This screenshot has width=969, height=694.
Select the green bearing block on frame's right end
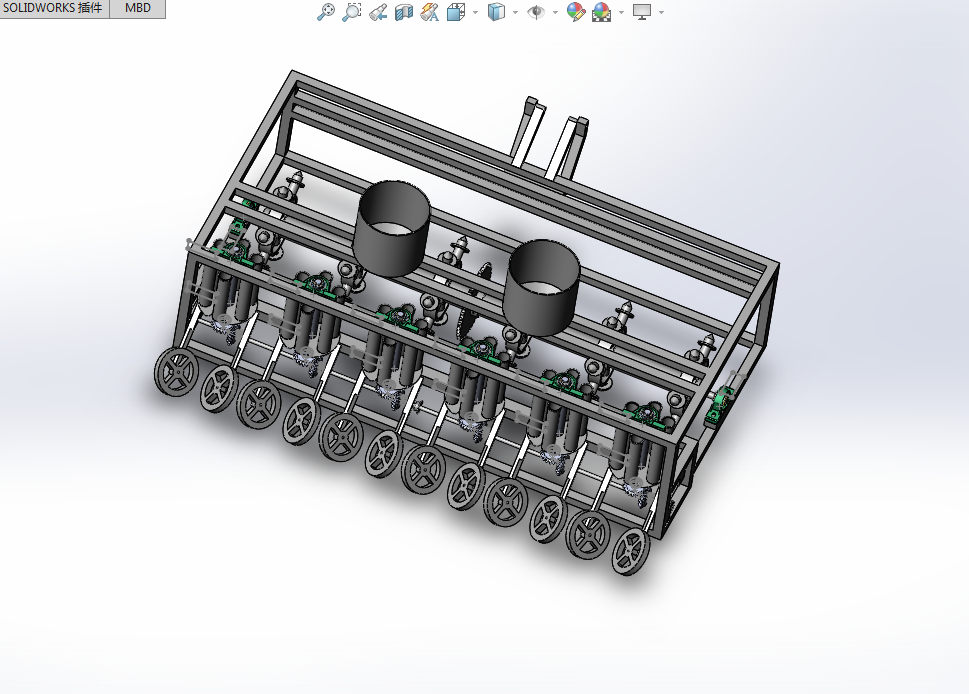coord(719,405)
